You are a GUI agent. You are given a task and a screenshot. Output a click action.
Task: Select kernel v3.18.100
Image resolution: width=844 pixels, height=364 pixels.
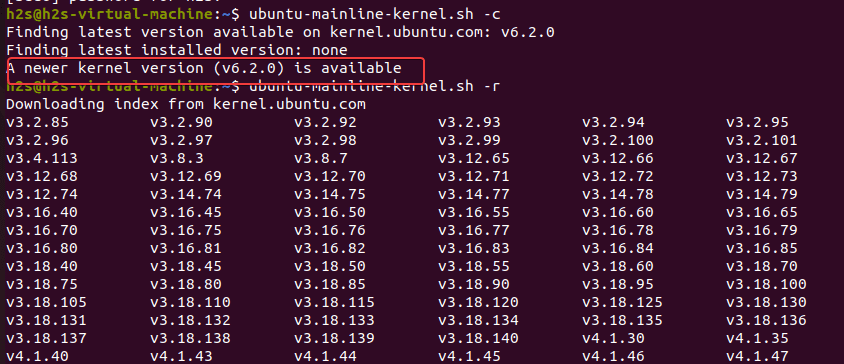(766, 284)
